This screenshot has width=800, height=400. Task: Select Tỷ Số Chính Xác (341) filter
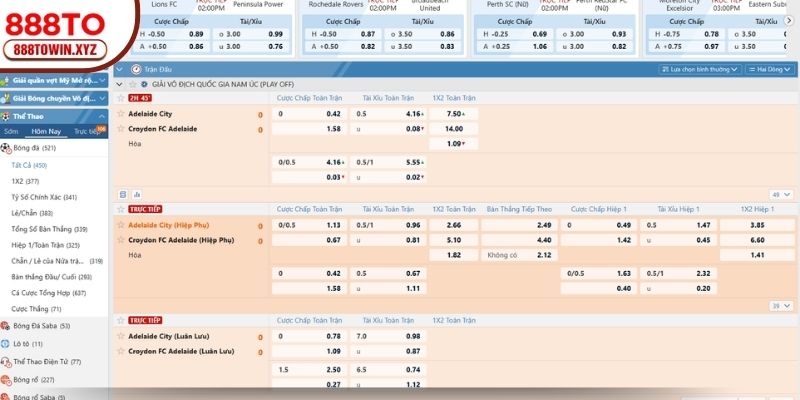click(x=44, y=197)
